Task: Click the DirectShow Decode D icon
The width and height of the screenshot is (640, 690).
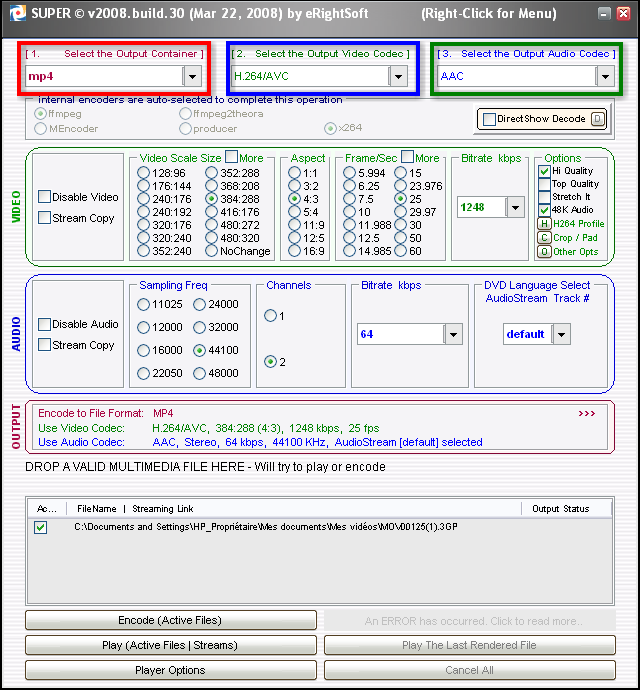Action: pos(598,119)
